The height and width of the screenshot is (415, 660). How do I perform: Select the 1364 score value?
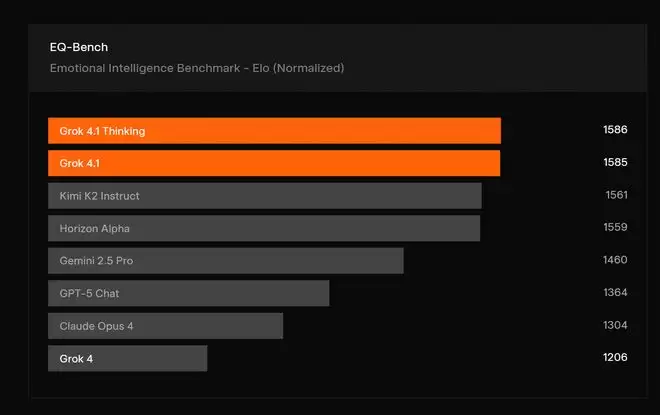pos(615,293)
